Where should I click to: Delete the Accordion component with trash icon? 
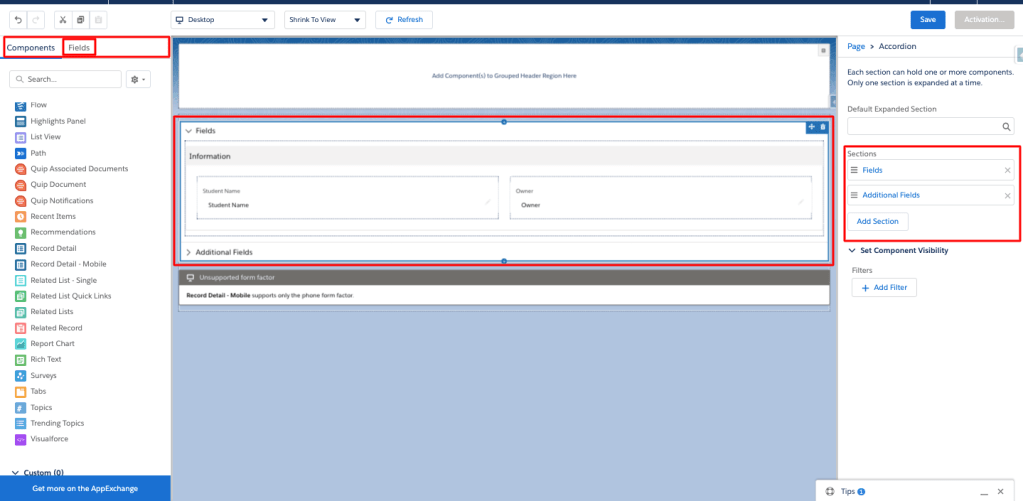point(823,127)
